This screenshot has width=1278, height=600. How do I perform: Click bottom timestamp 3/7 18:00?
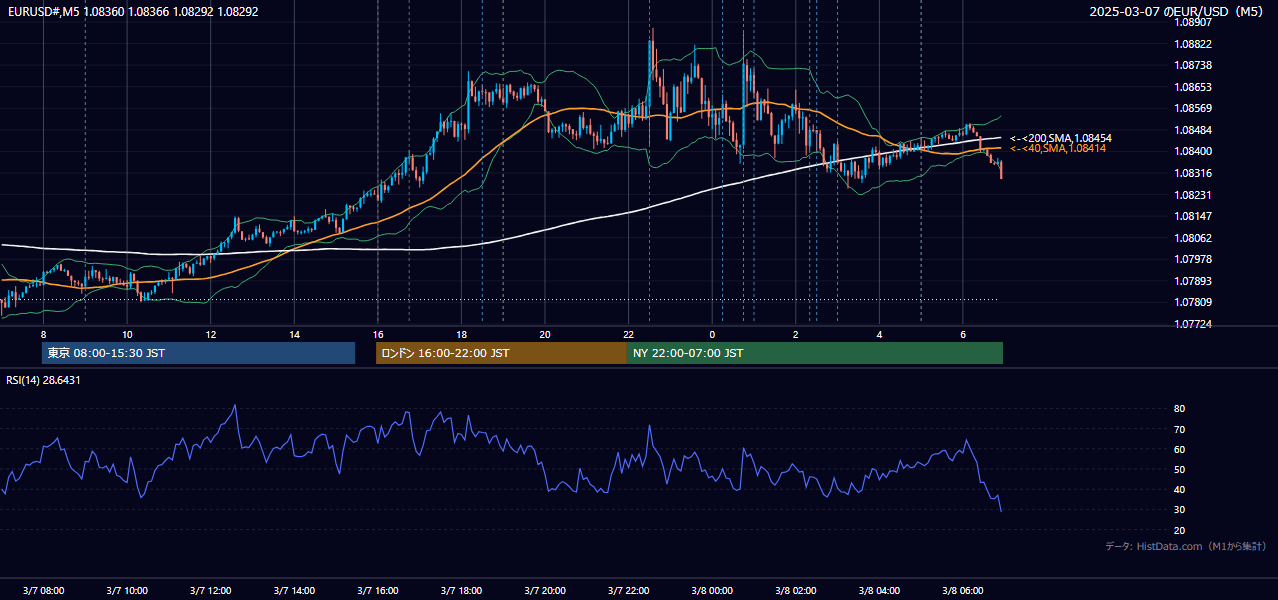(x=461, y=591)
